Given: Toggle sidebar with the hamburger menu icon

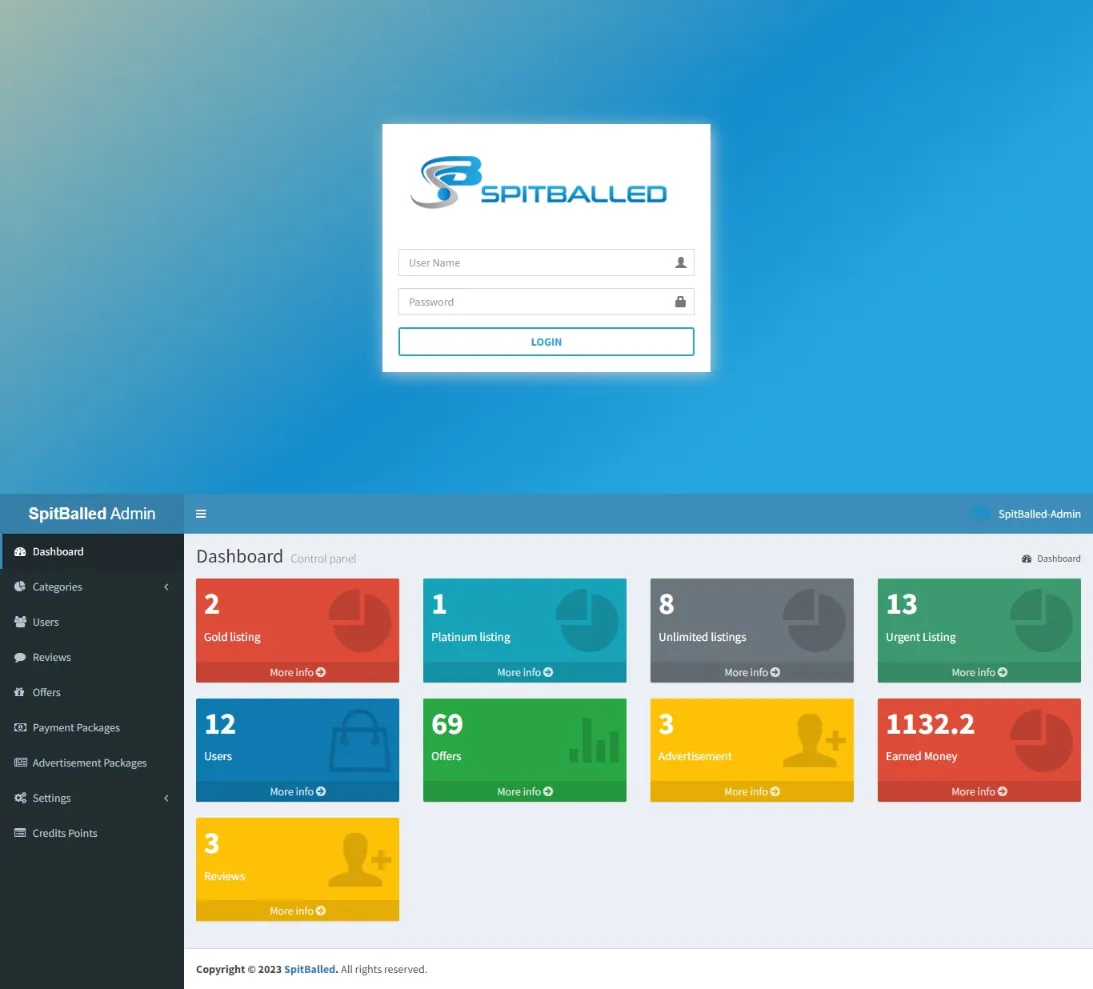Looking at the screenshot, I should (x=201, y=514).
